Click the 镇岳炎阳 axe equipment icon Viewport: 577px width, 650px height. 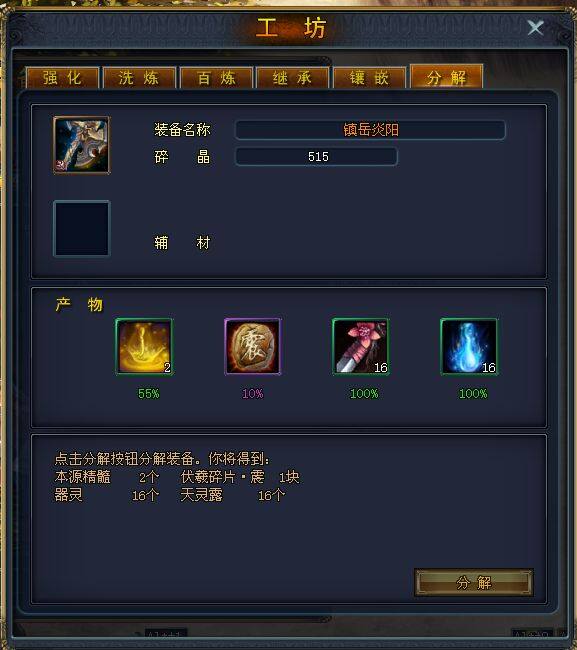[82, 145]
